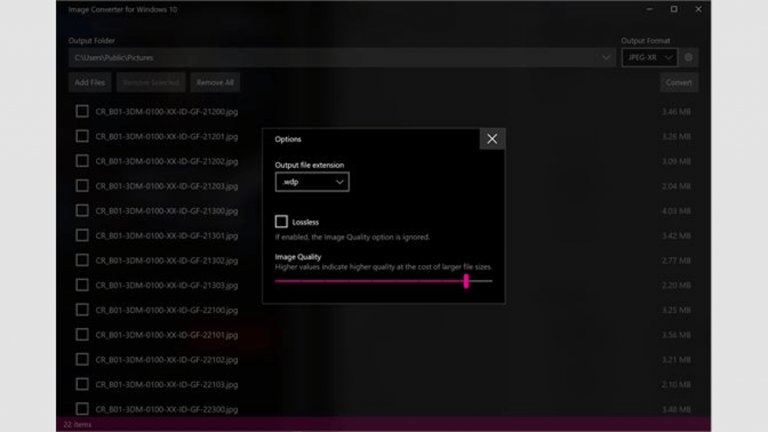Check the box for file GF-21301.jpg

click(82, 235)
